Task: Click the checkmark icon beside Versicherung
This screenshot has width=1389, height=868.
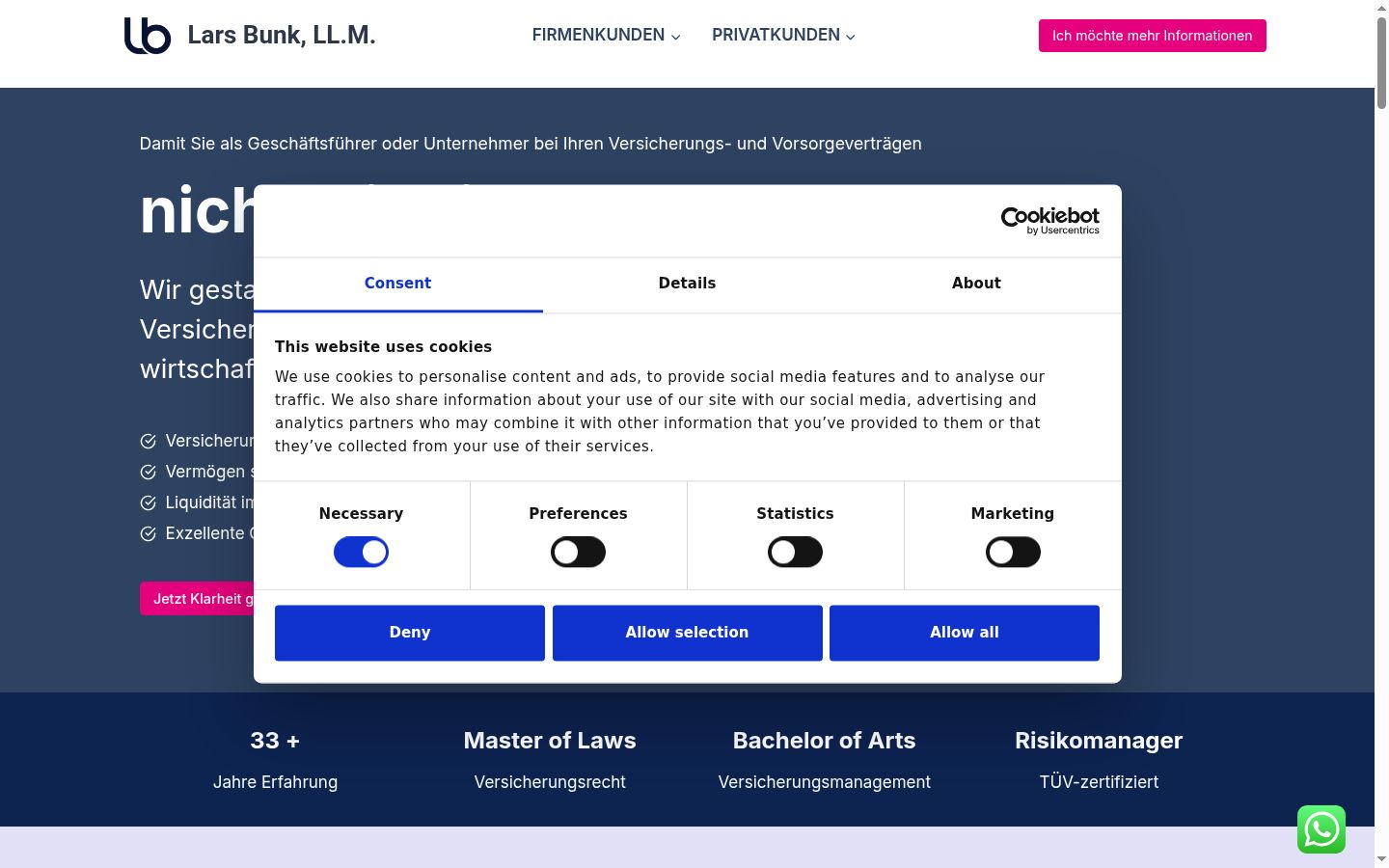Action: [x=149, y=441]
